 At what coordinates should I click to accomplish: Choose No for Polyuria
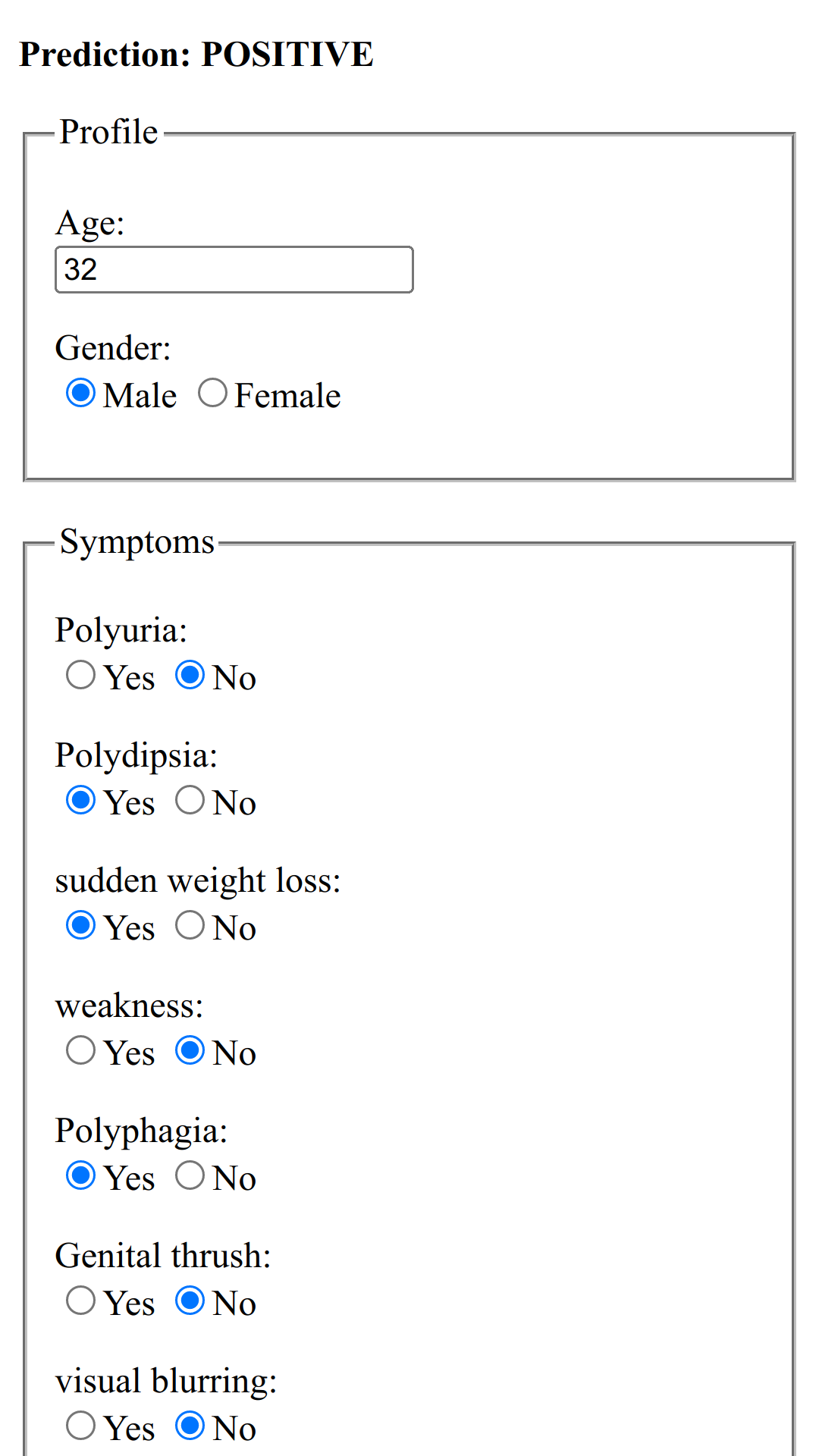(190, 675)
